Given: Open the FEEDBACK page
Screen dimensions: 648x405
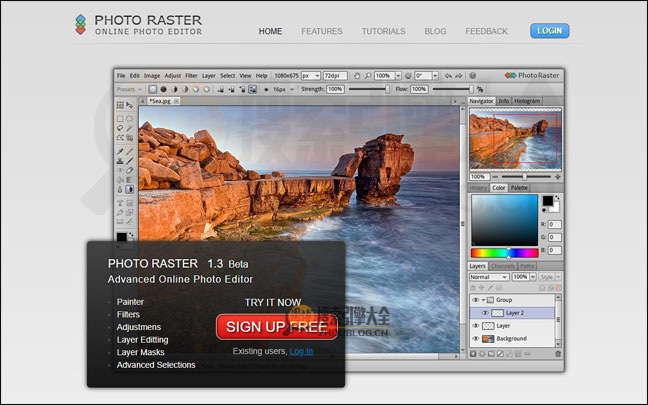Looking at the screenshot, I should [x=486, y=31].
